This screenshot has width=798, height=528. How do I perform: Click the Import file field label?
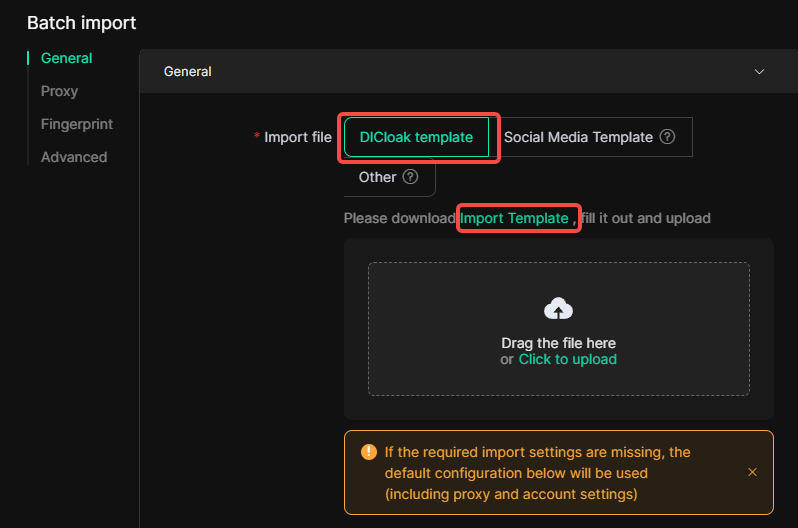(297, 137)
